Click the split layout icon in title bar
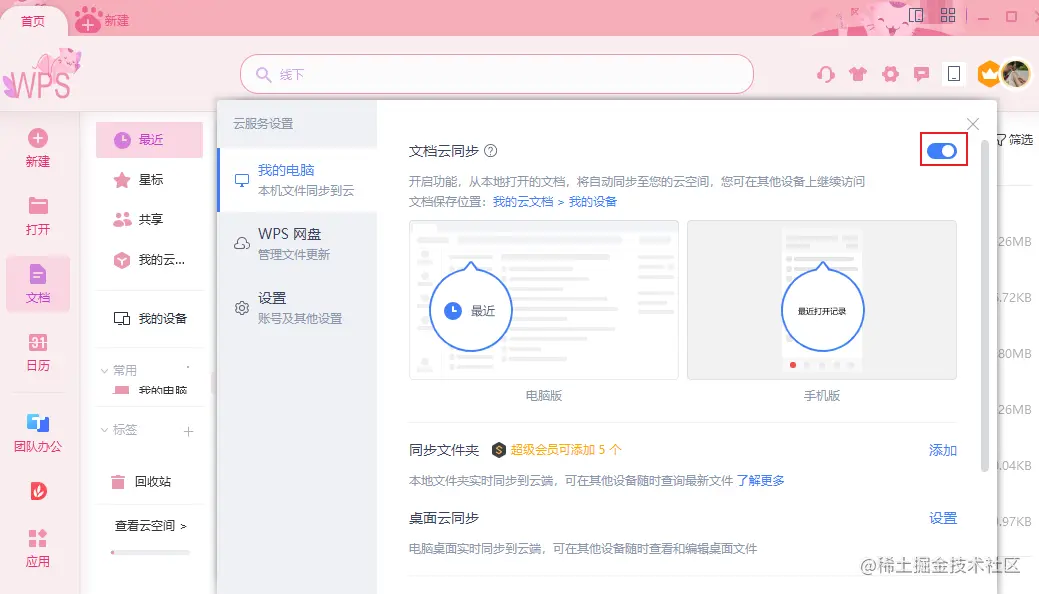This screenshot has height=594, width=1039. click(x=916, y=15)
